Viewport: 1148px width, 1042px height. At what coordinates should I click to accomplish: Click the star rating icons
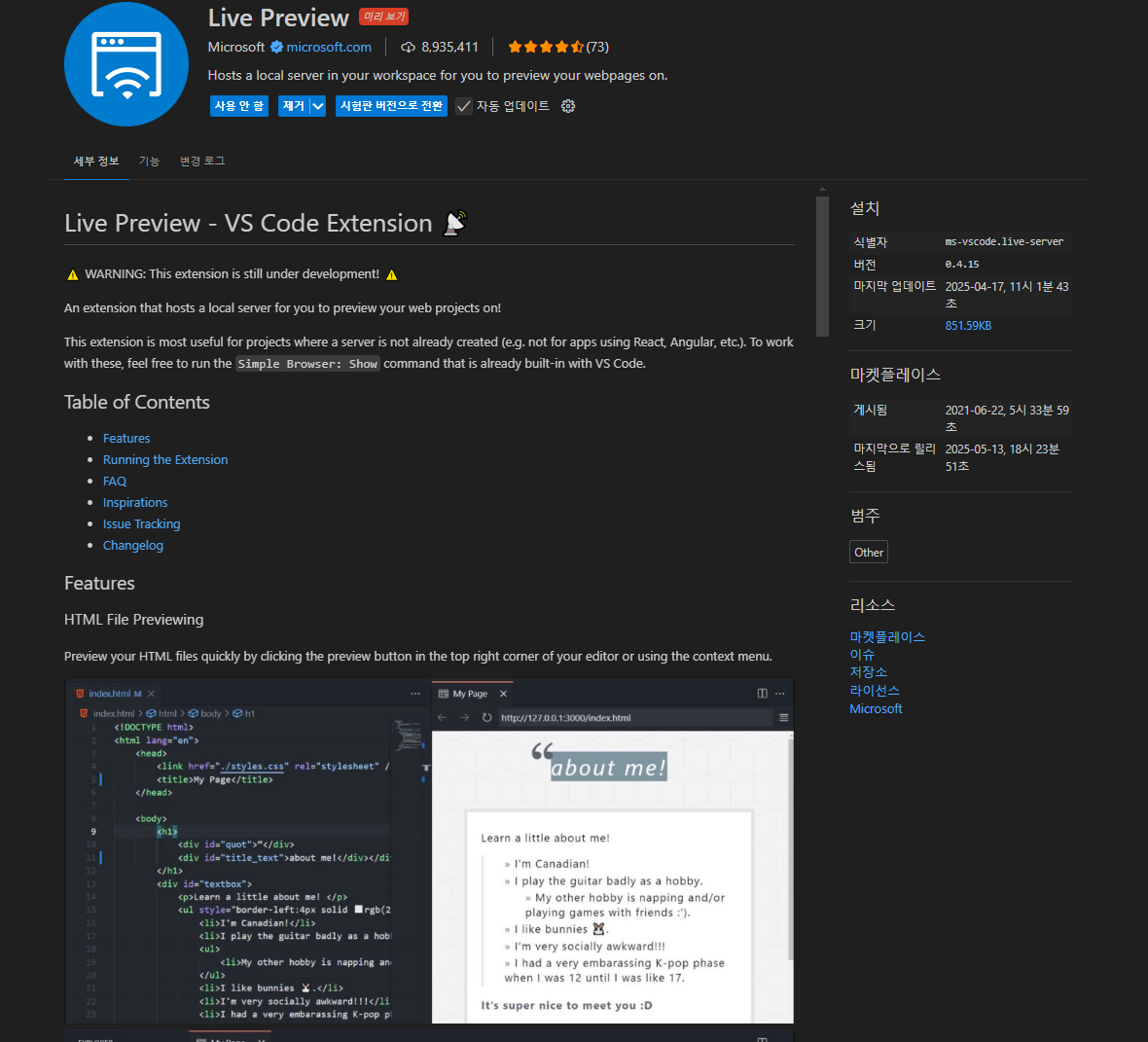(x=546, y=47)
